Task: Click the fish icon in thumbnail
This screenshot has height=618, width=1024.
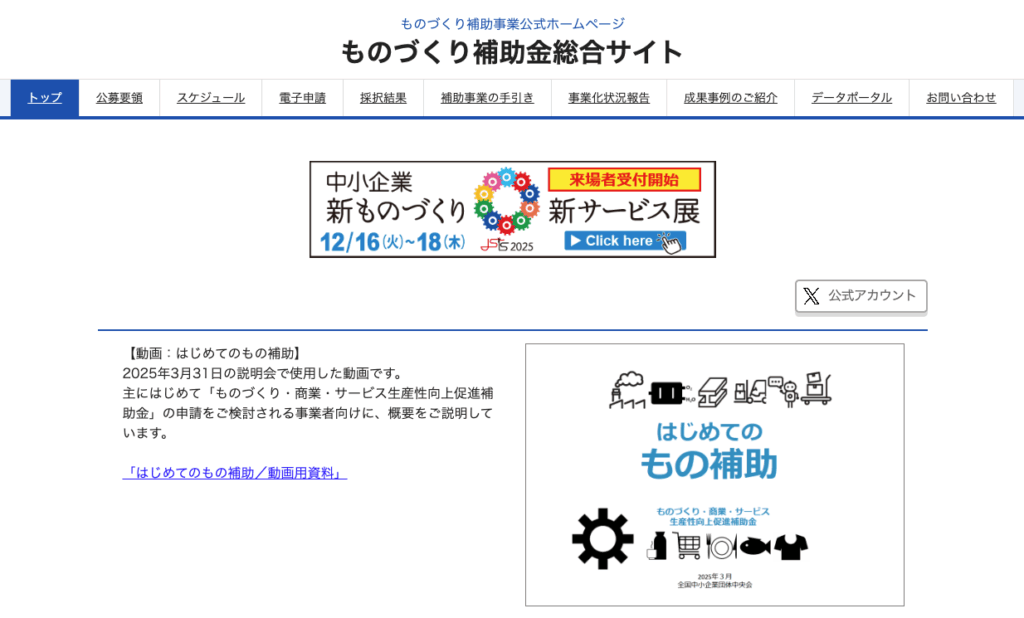Action: point(755,546)
